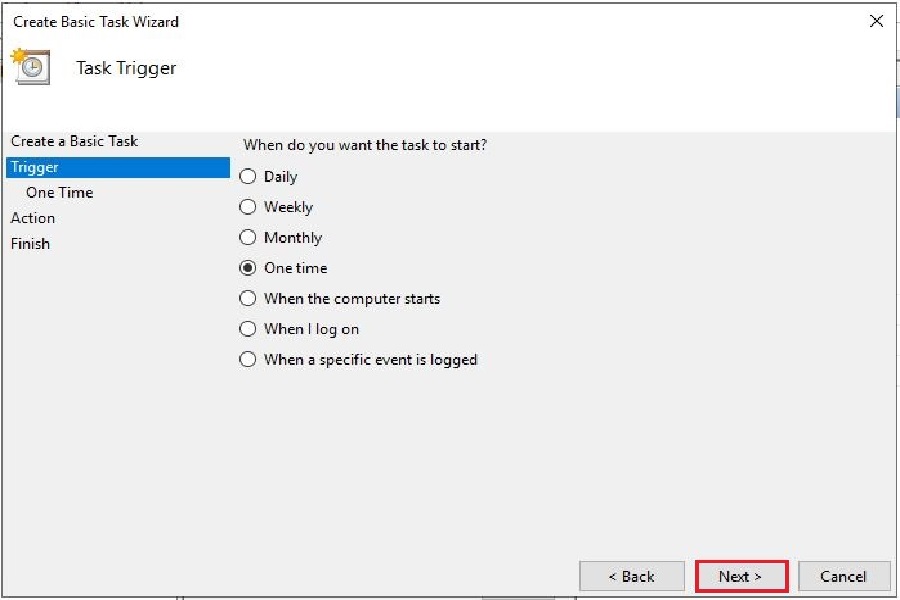The width and height of the screenshot is (900, 600).
Task: Jump to the Action step
Action: point(33,218)
